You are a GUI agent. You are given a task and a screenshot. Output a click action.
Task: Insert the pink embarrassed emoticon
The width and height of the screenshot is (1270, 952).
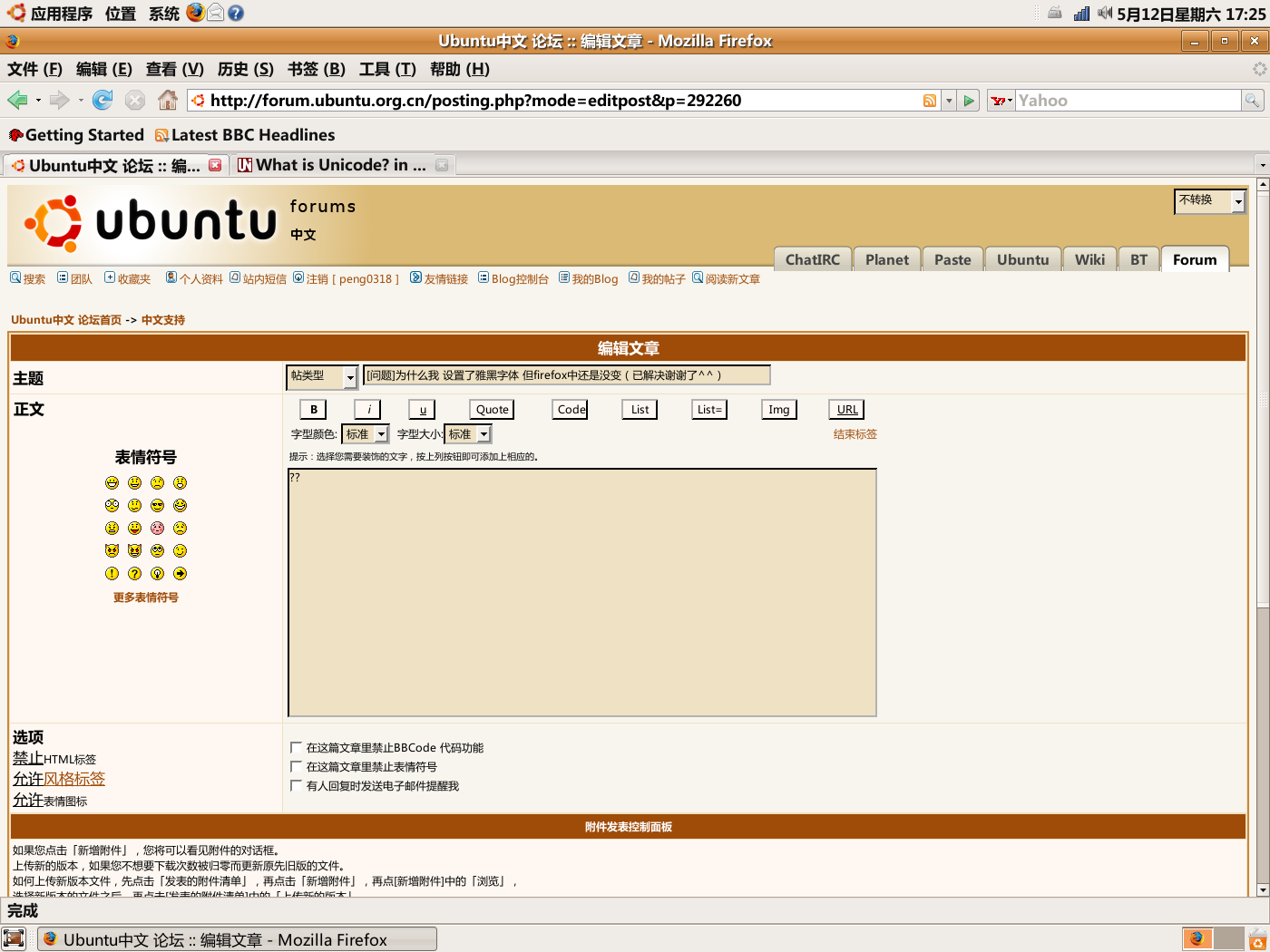[x=157, y=529]
